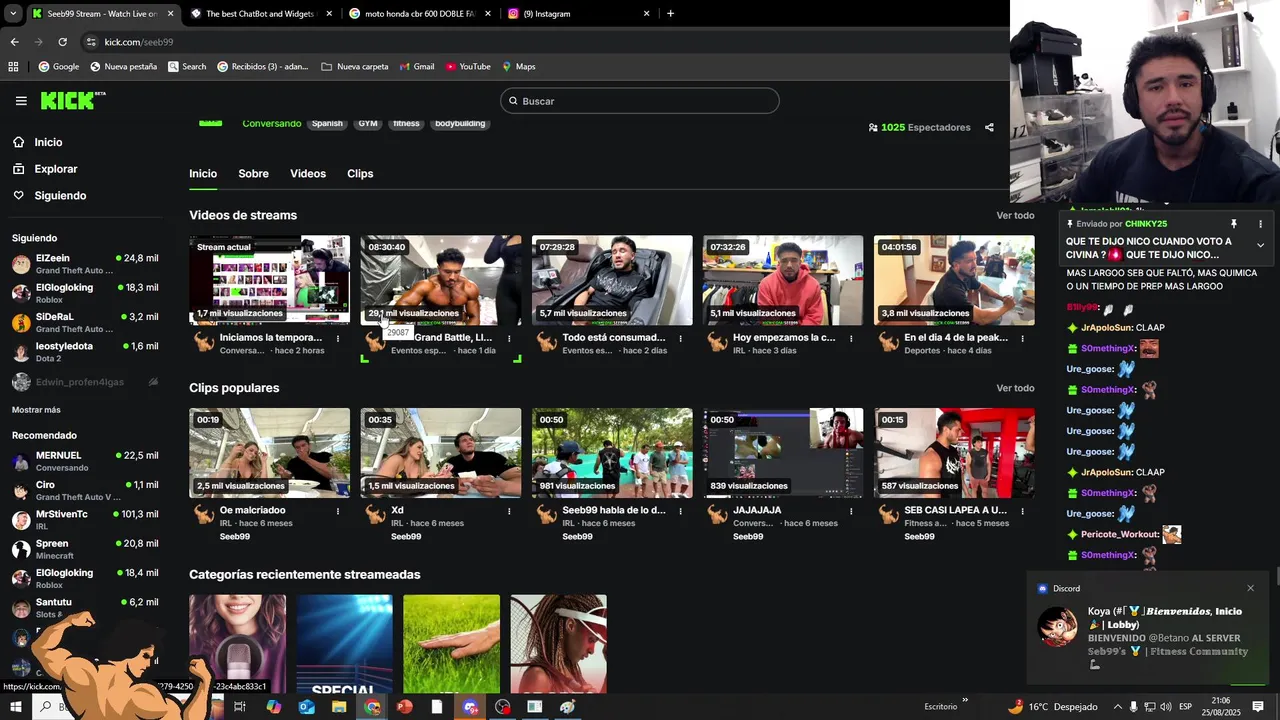Open MrStivenTc recommended channel

(x=85, y=519)
